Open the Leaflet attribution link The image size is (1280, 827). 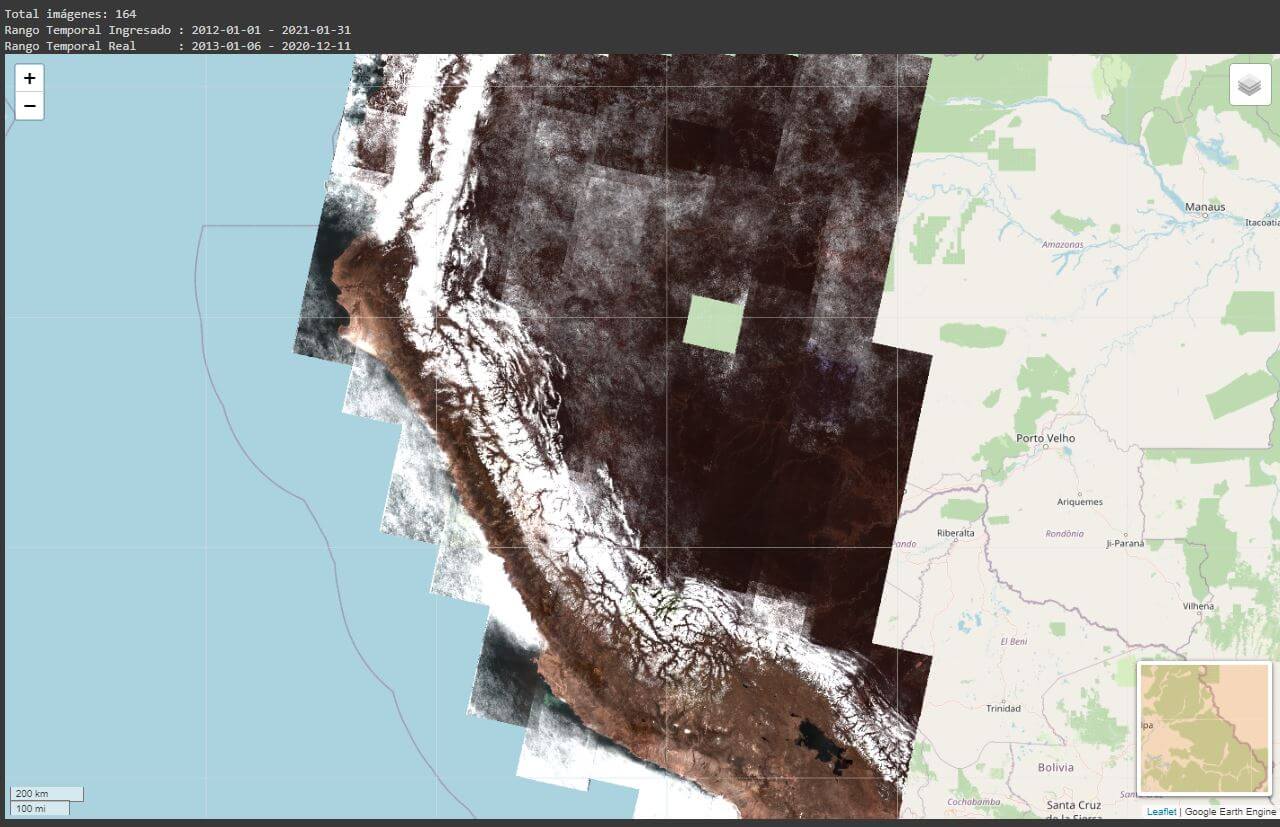pyautogui.click(x=1161, y=812)
